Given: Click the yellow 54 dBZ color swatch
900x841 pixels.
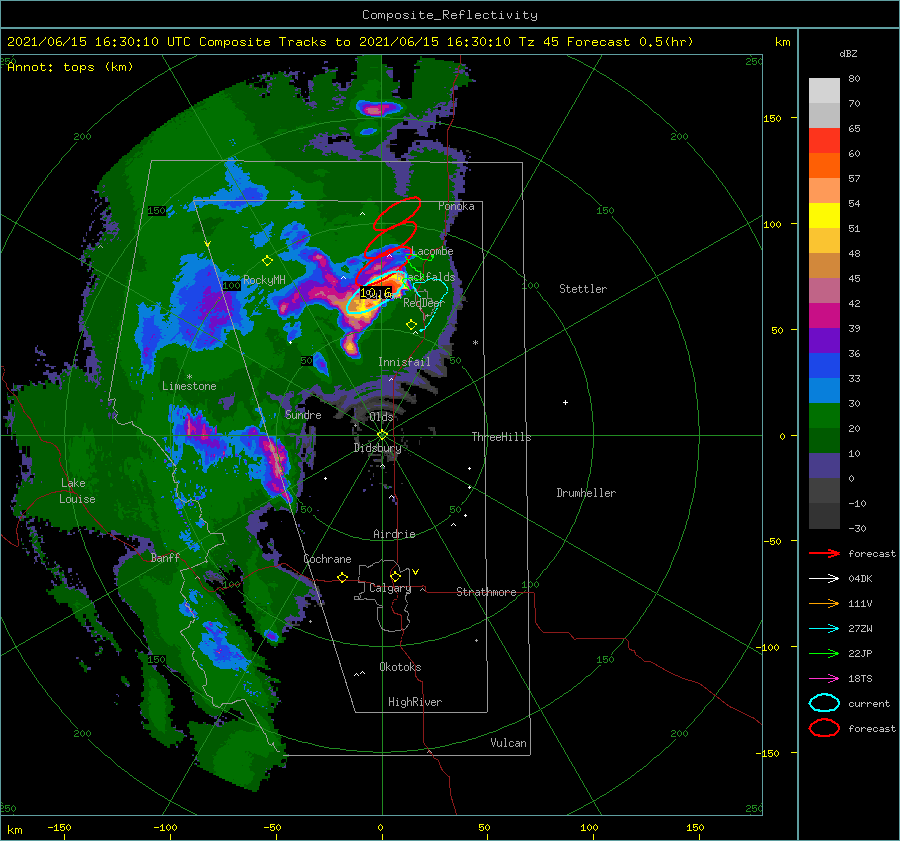Looking at the screenshot, I should pyautogui.click(x=824, y=215).
